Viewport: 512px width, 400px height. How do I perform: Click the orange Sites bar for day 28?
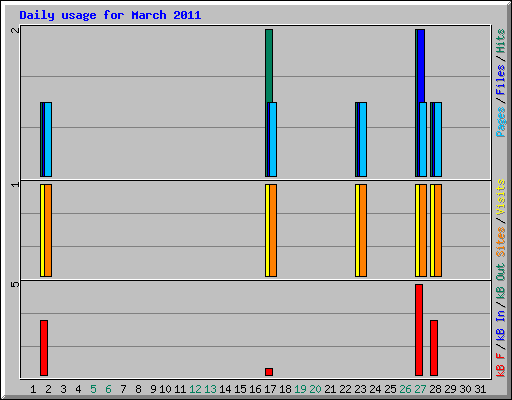point(438,230)
